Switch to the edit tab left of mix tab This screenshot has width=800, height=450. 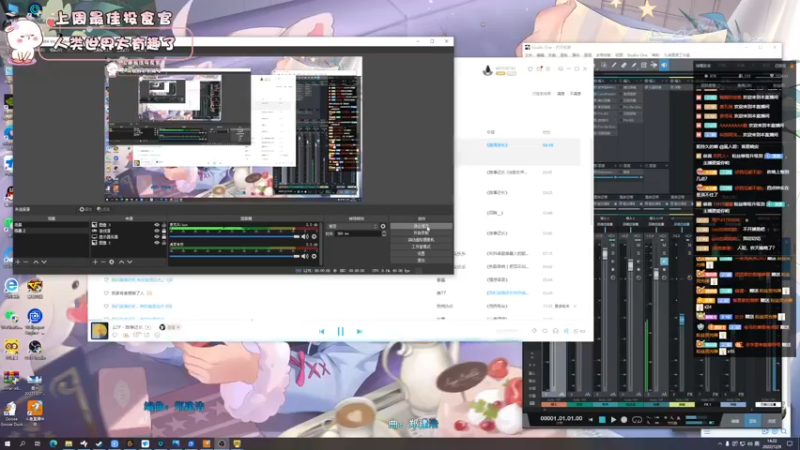[x=735, y=421]
